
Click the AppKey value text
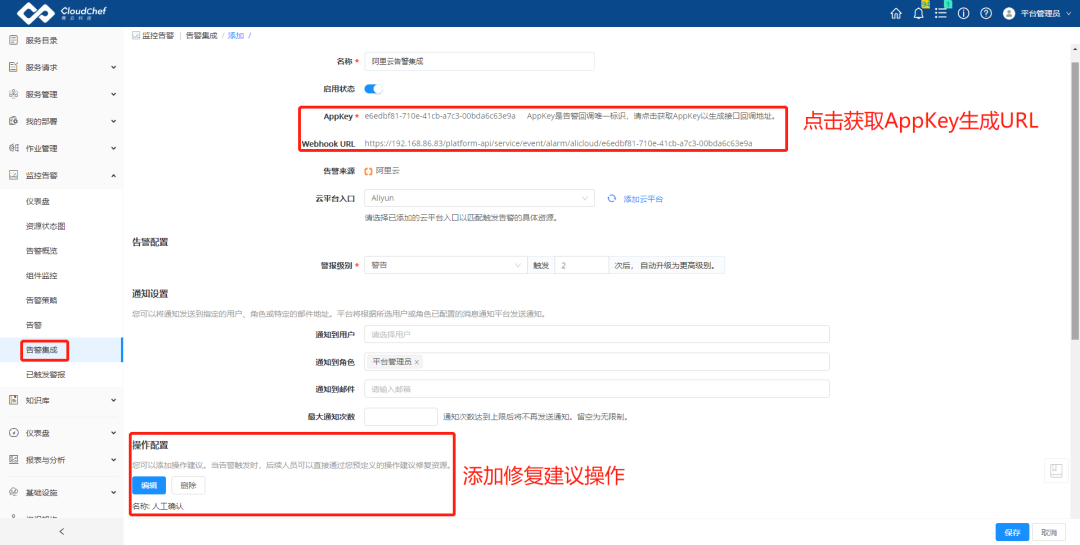click(440, 116)
